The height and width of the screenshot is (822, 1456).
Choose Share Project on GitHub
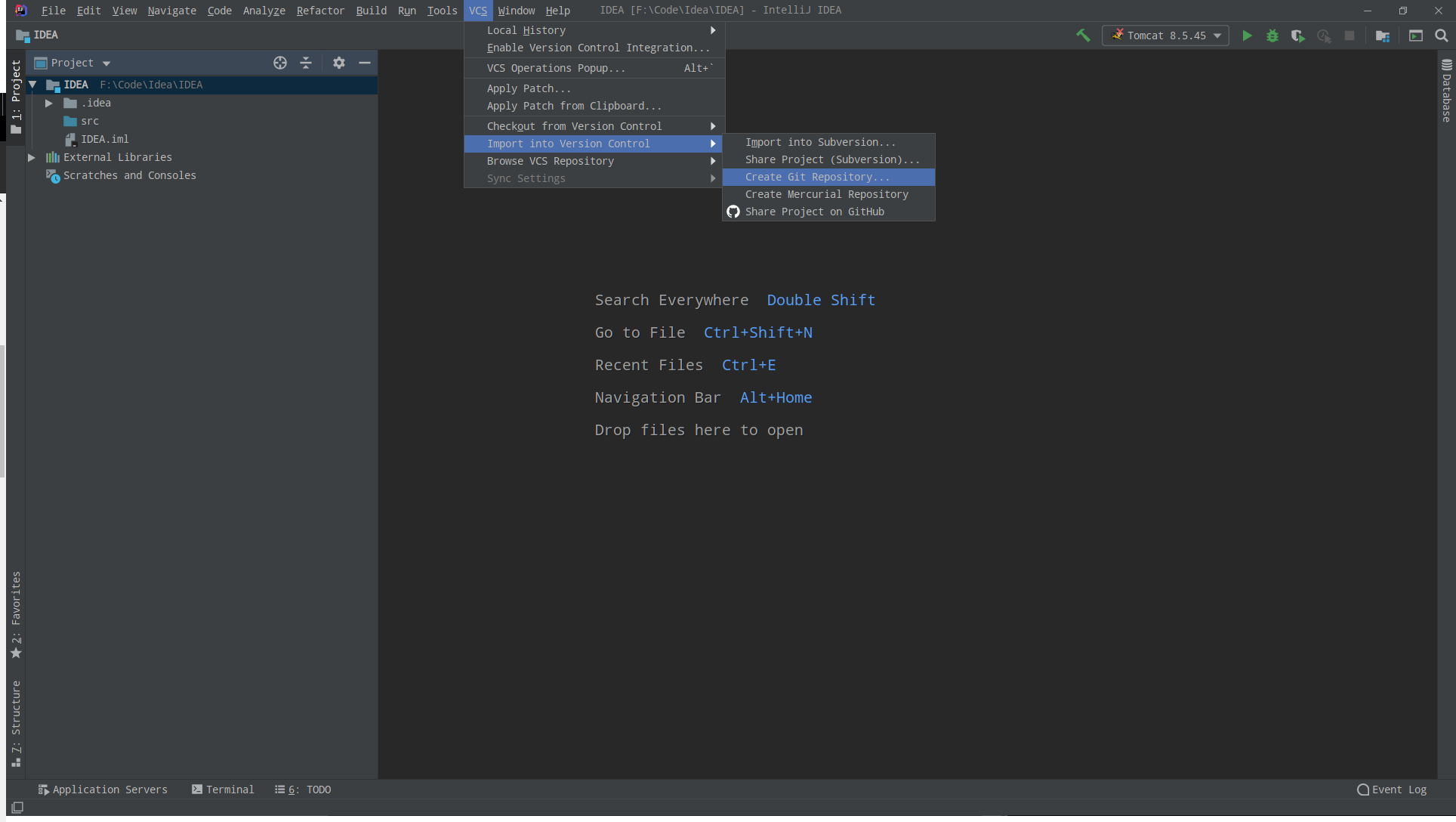coord(828,212)
